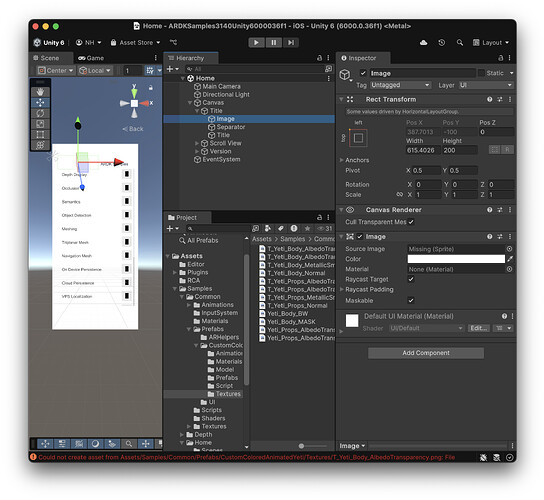
Task: Switch to the Game tab
Action: pos(91,58)
